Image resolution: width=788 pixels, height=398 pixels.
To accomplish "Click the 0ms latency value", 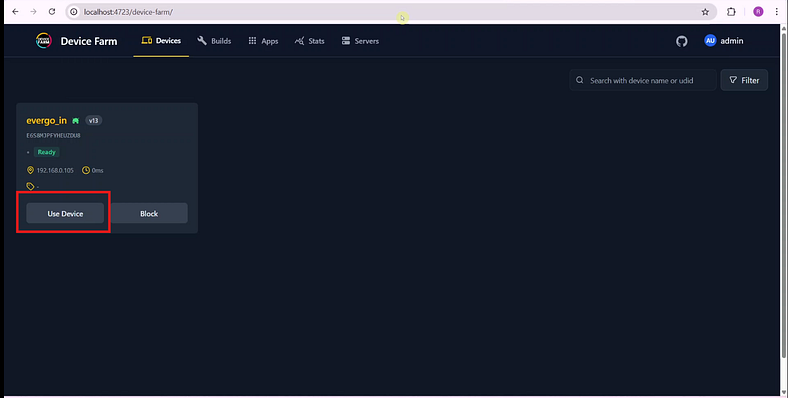I will point(97,170).
